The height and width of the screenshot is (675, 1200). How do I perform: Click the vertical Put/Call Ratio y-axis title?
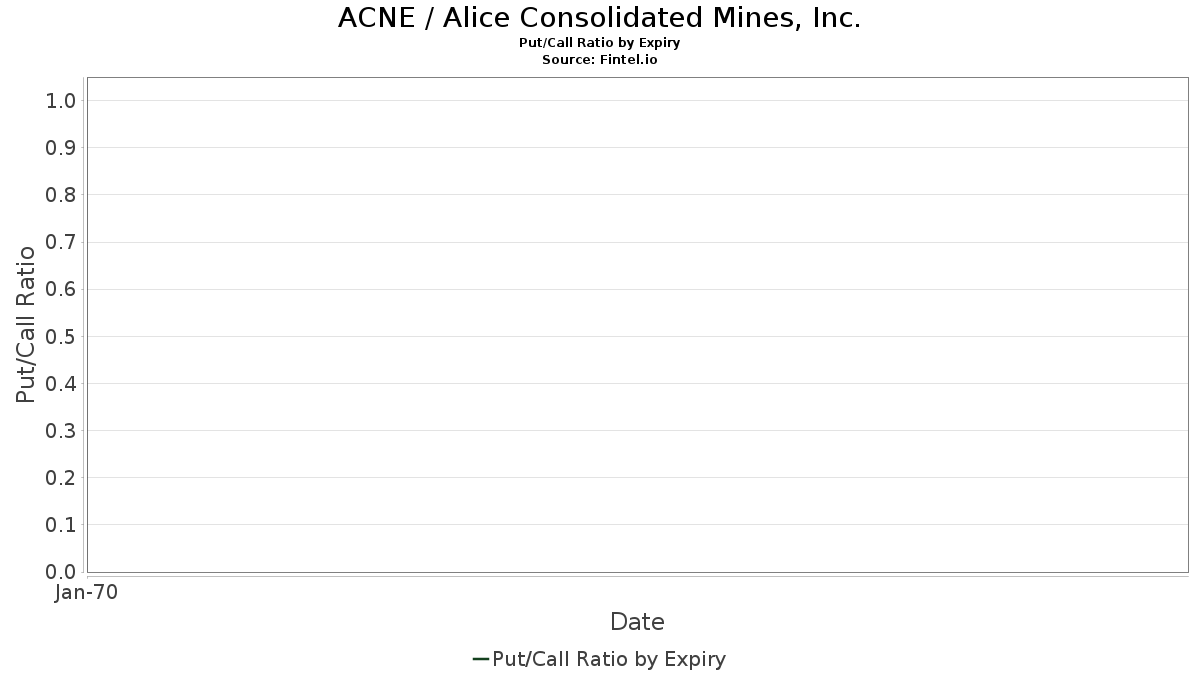click(26, 324)
